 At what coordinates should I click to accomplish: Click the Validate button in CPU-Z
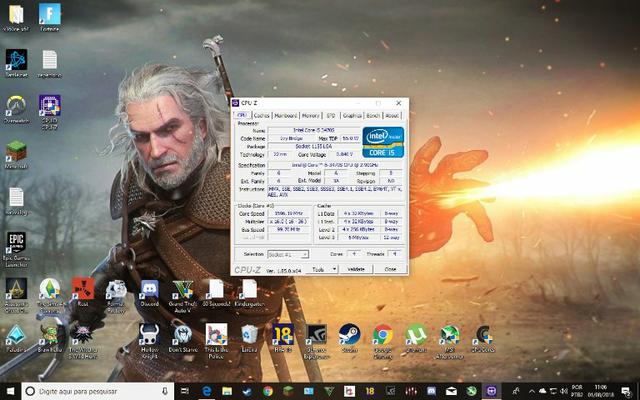[356, 269]
